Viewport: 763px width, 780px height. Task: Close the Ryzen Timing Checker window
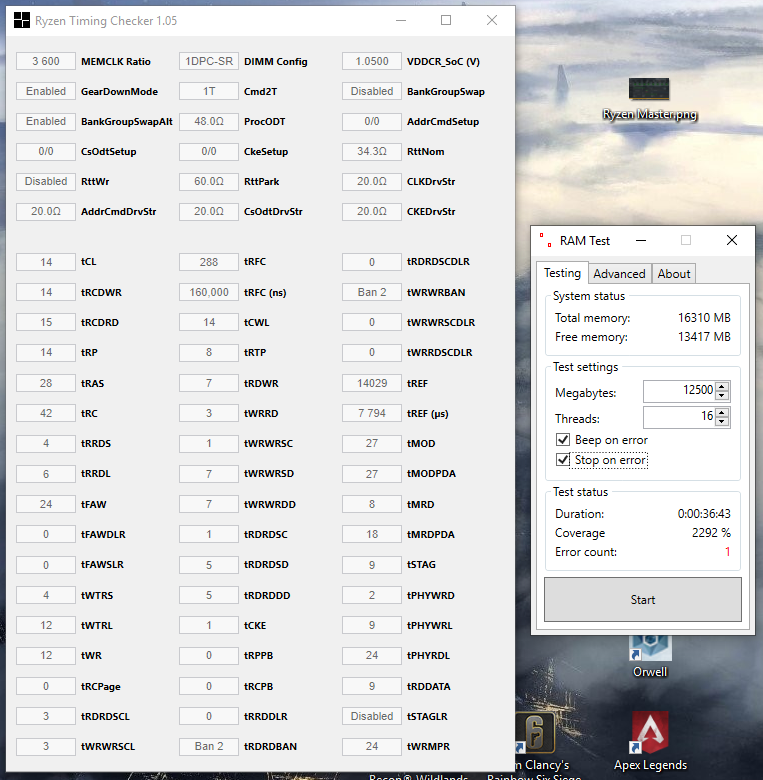point(492,20)
